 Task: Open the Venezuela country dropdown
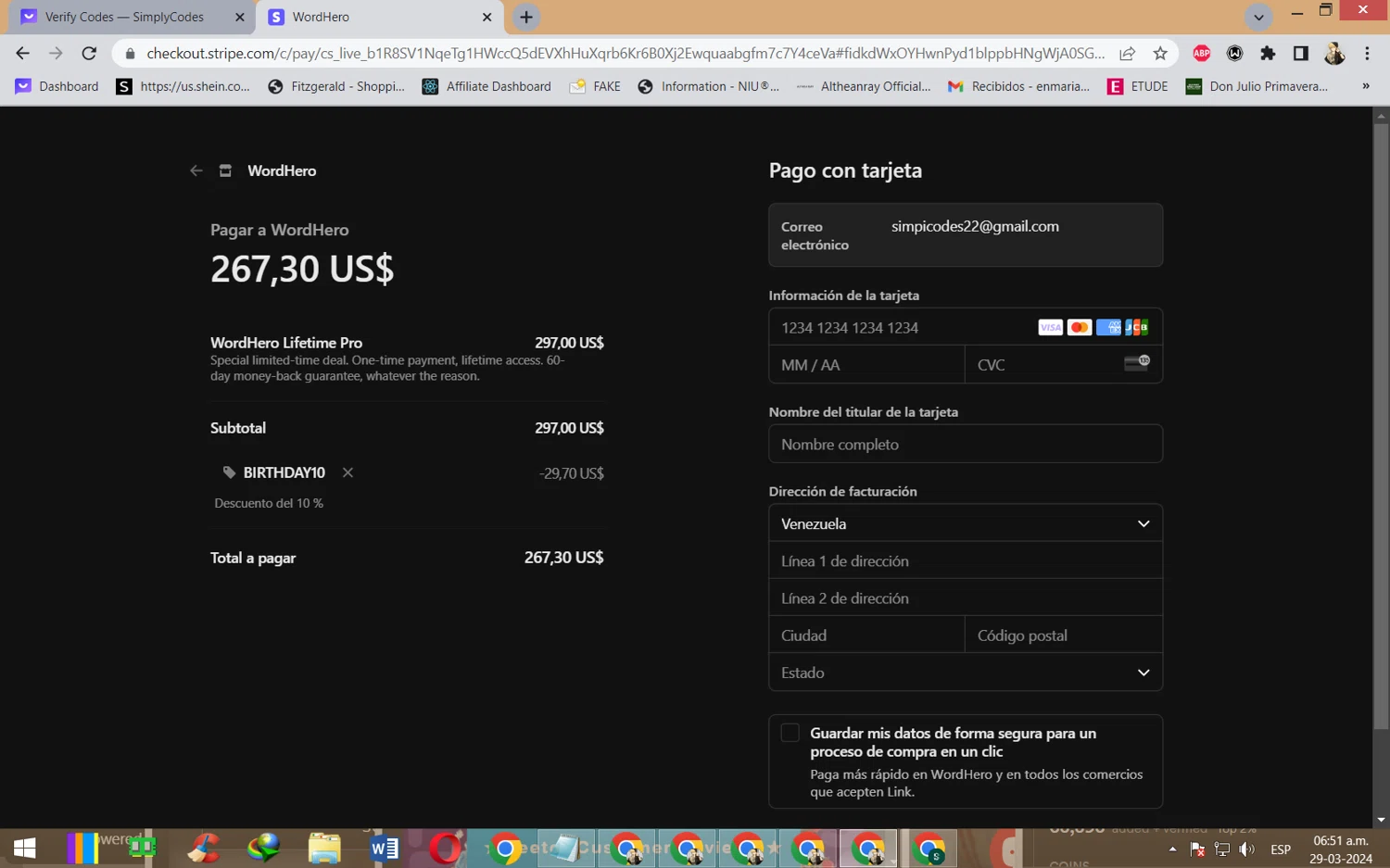[x=966, y=523]
